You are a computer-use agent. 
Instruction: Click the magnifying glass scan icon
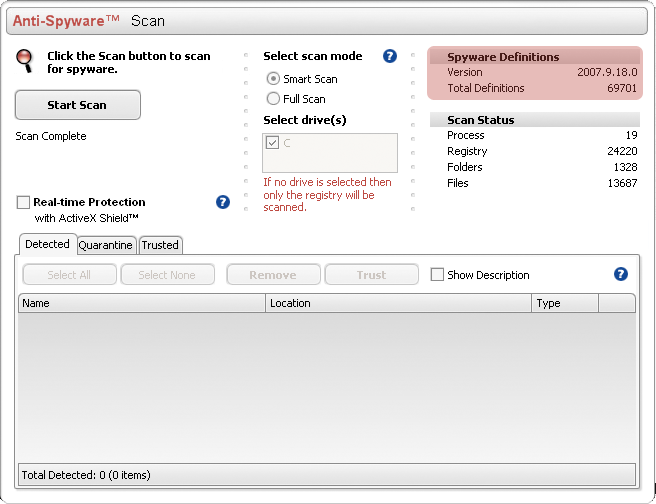coord(24,60)
